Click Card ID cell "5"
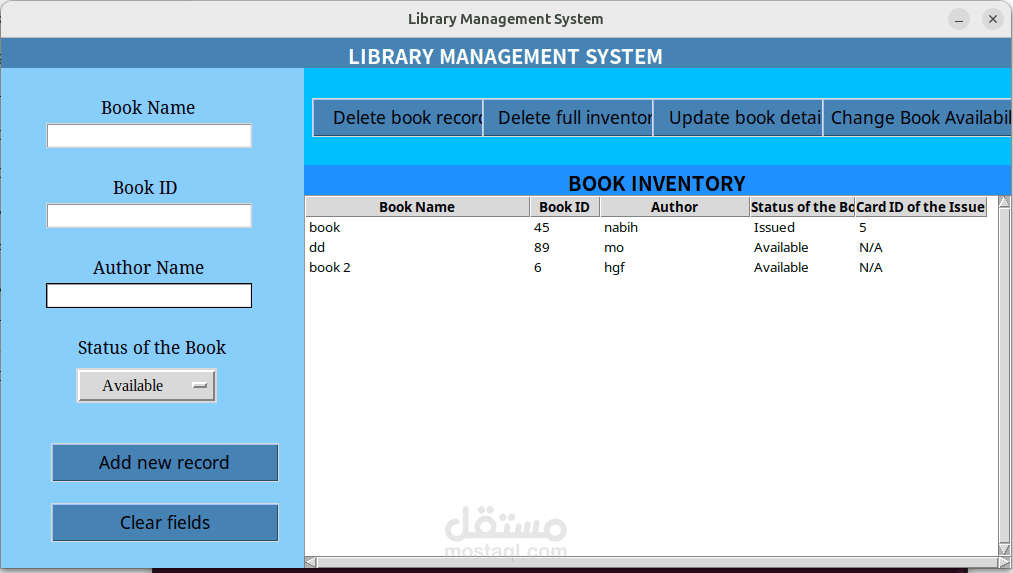Viewport: 1013px width, 573px height. click(862, 227)
